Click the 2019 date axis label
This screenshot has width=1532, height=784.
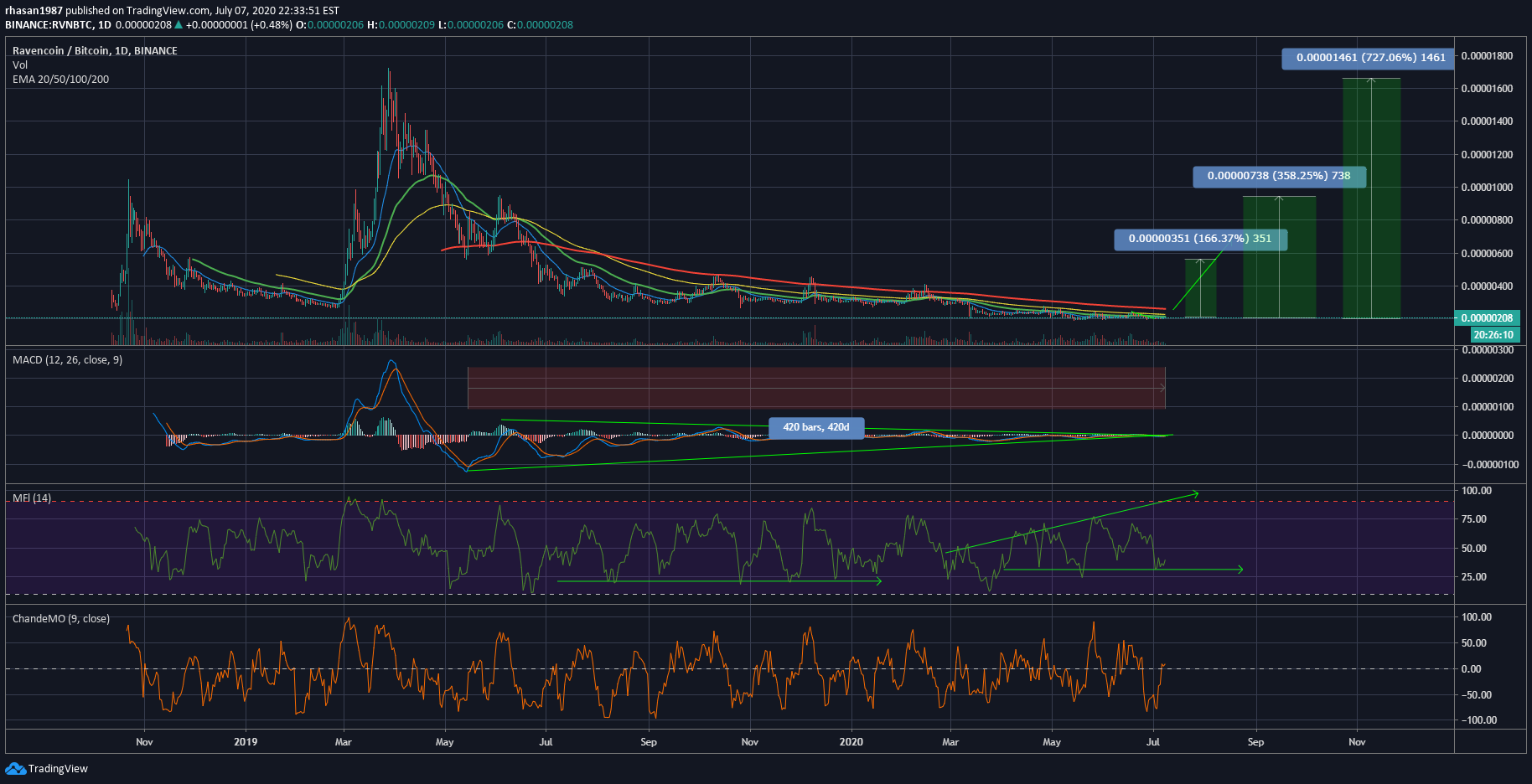246,742
